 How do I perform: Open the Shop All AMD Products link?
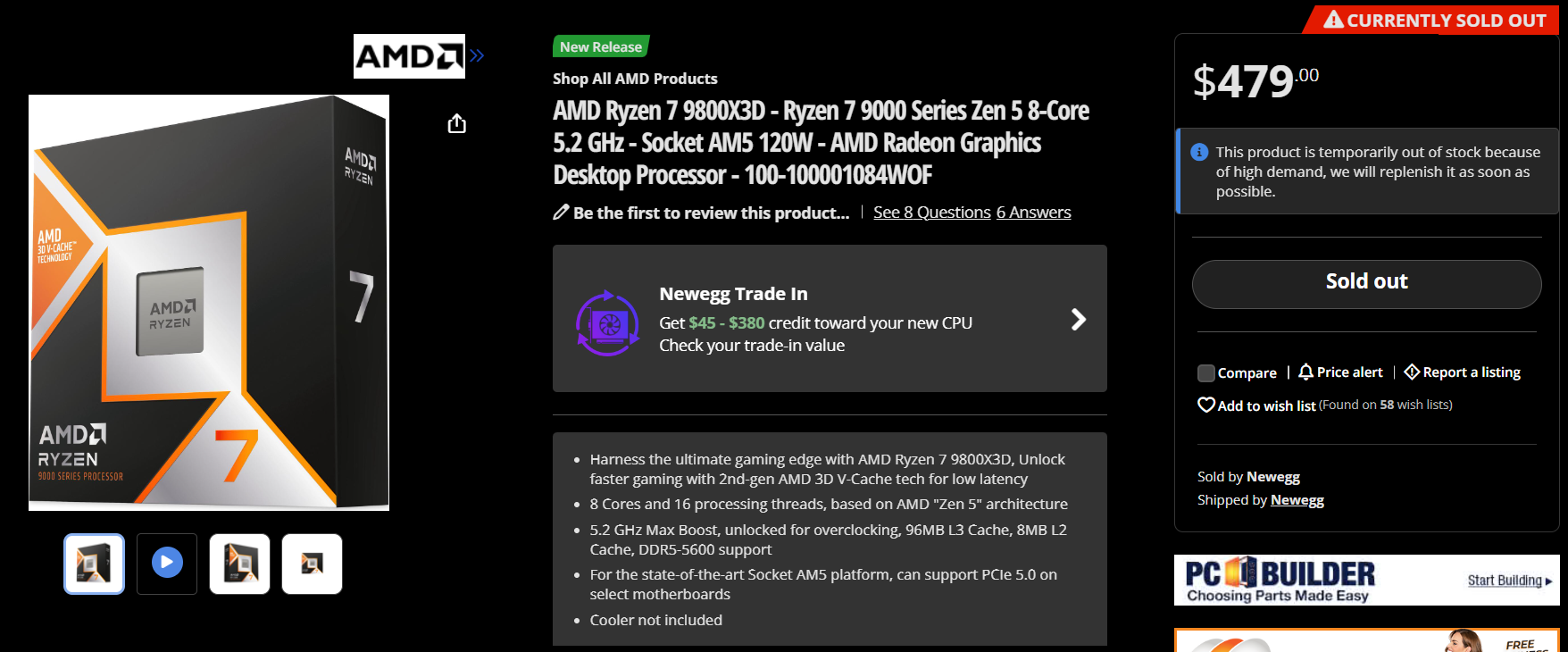635,79
